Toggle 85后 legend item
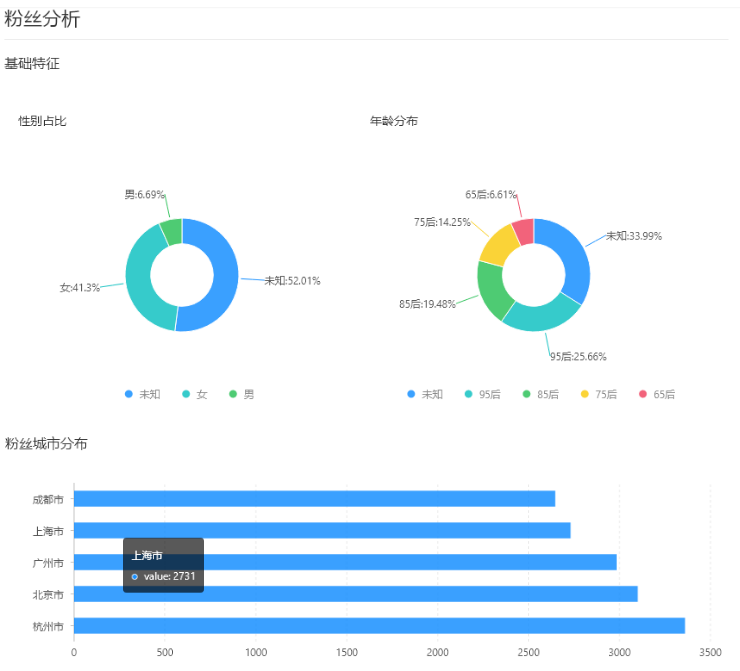The image size is (740, 671). point(540,394)
